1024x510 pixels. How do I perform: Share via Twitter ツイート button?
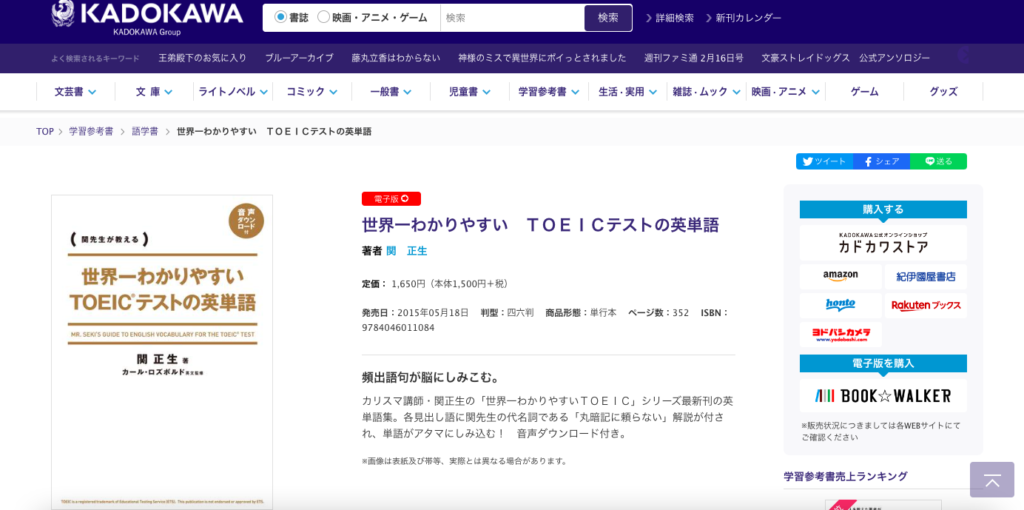tap(824, 161)
